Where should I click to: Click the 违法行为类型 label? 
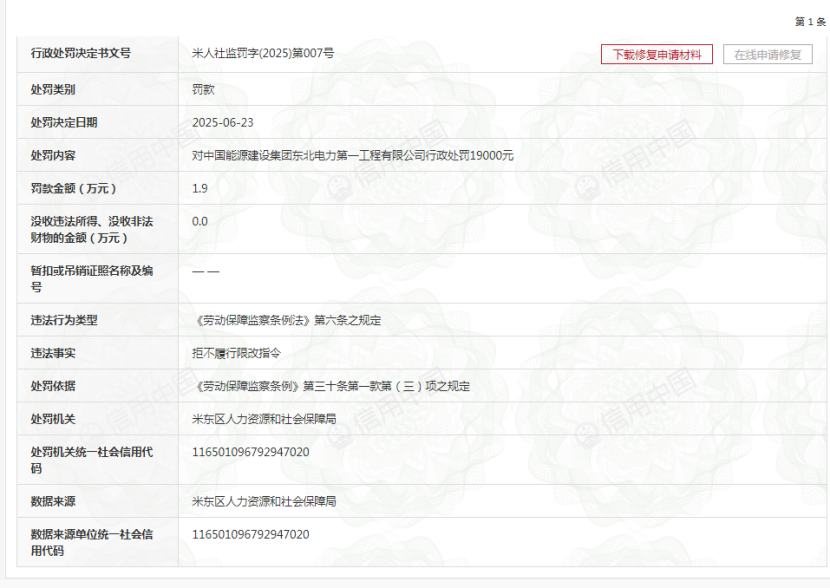64,320
